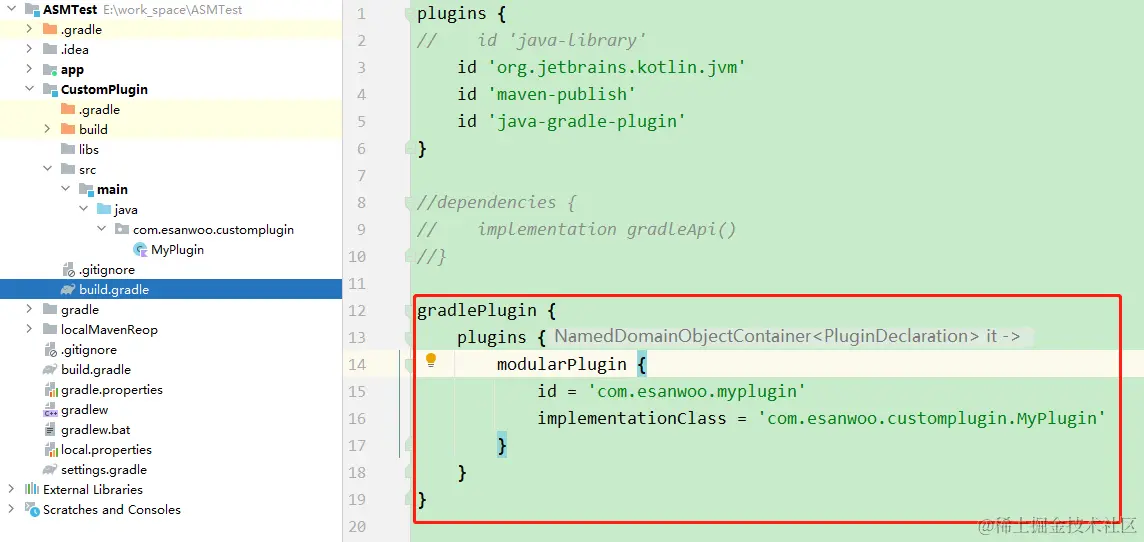This screenshot has width=1144, height=542.
Task: Fold the plugins block at line 1
Action: pos(410,14)
